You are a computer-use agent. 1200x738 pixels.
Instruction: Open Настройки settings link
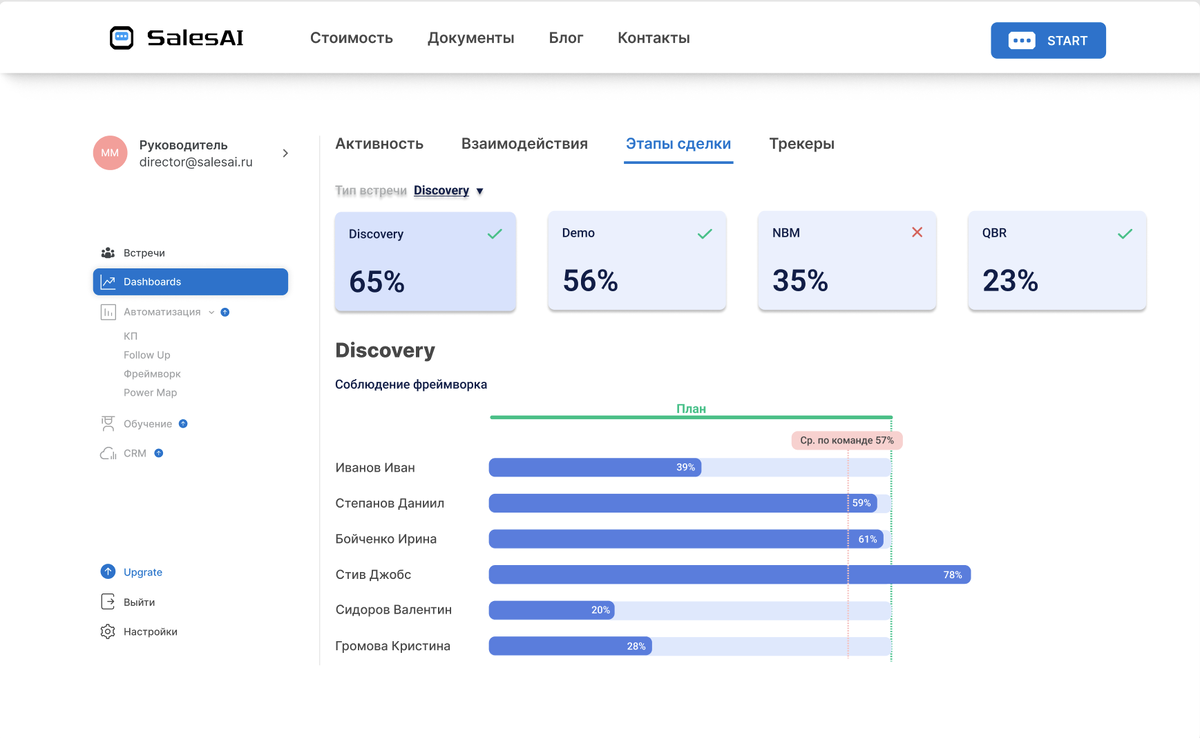tap(150, 632)
